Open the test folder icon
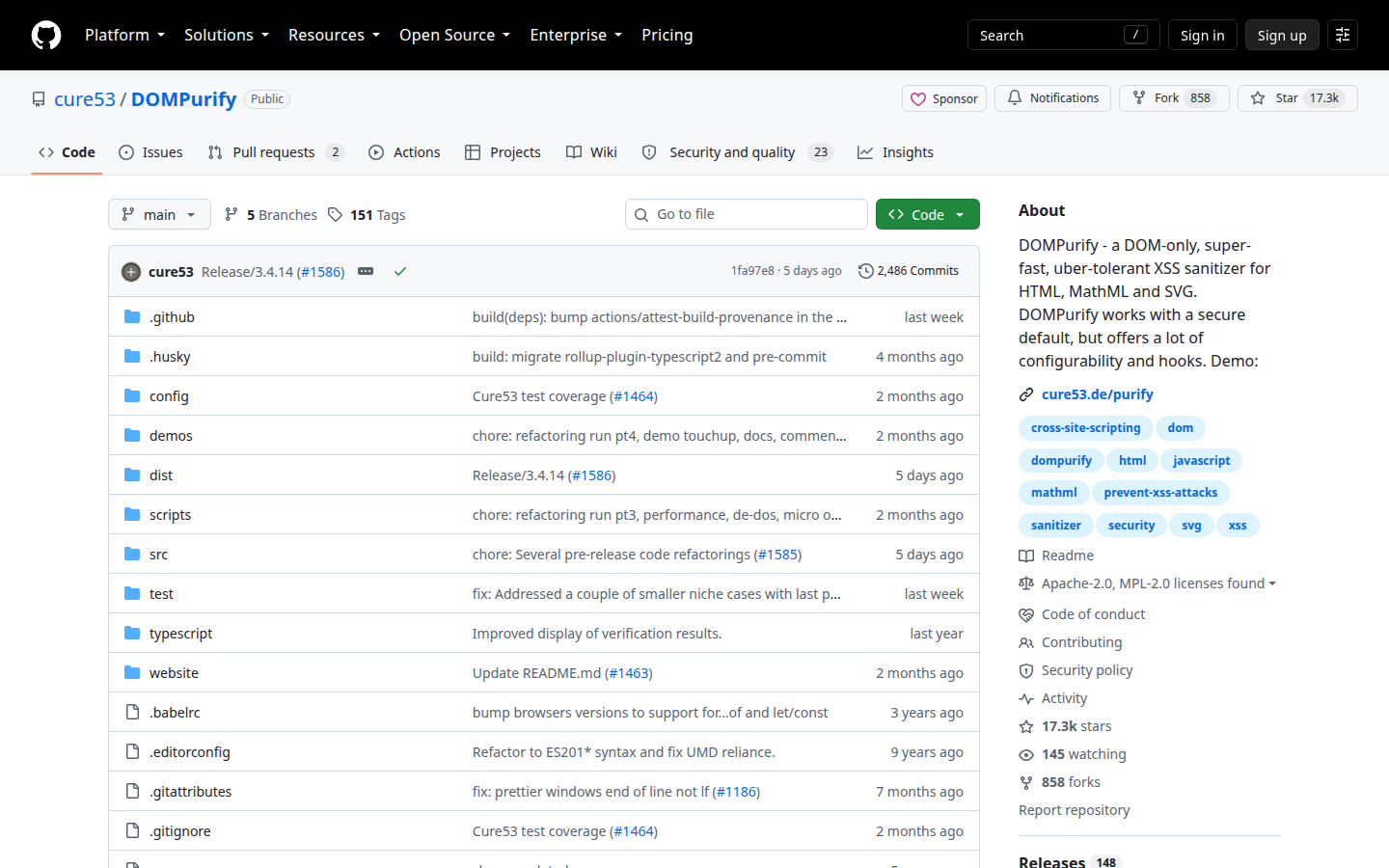The height and width of the screenshot is (868, 1389). pos(132,594)
